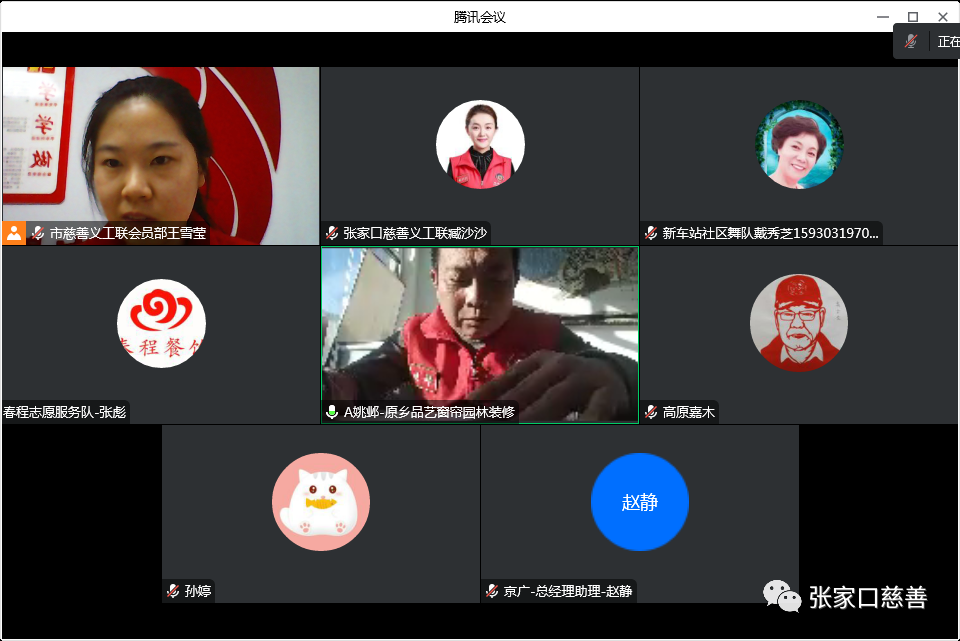Click the red flower logo avatar of 春程志愿服务队
The height and width of the screenshot is (641, 960).
(161, 323)
